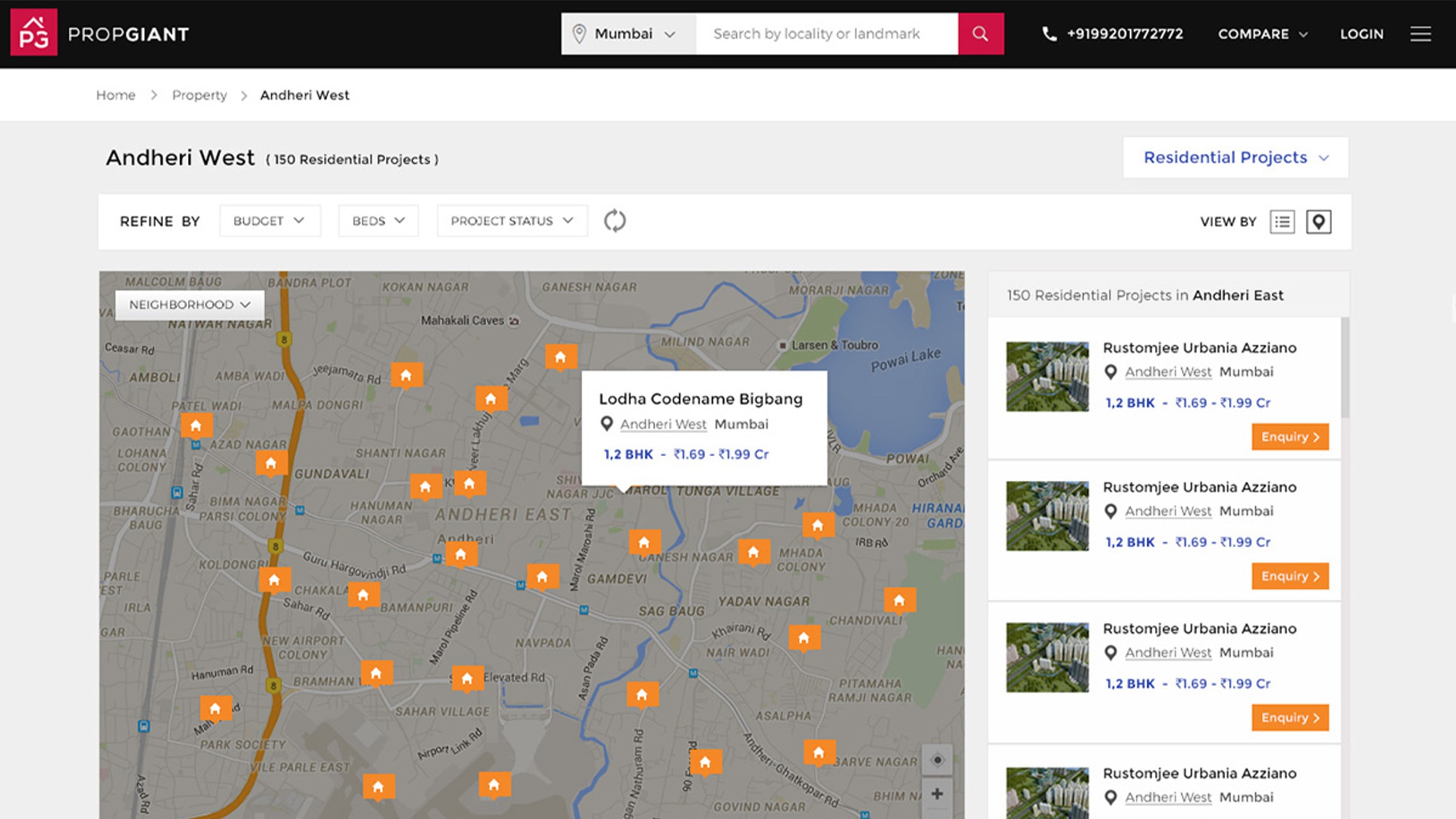The width and height of the screenshot is (1456, 819).
Task: Click the second Rustomjee Urbania Azziano title
Action: (x=1199, y=487)
